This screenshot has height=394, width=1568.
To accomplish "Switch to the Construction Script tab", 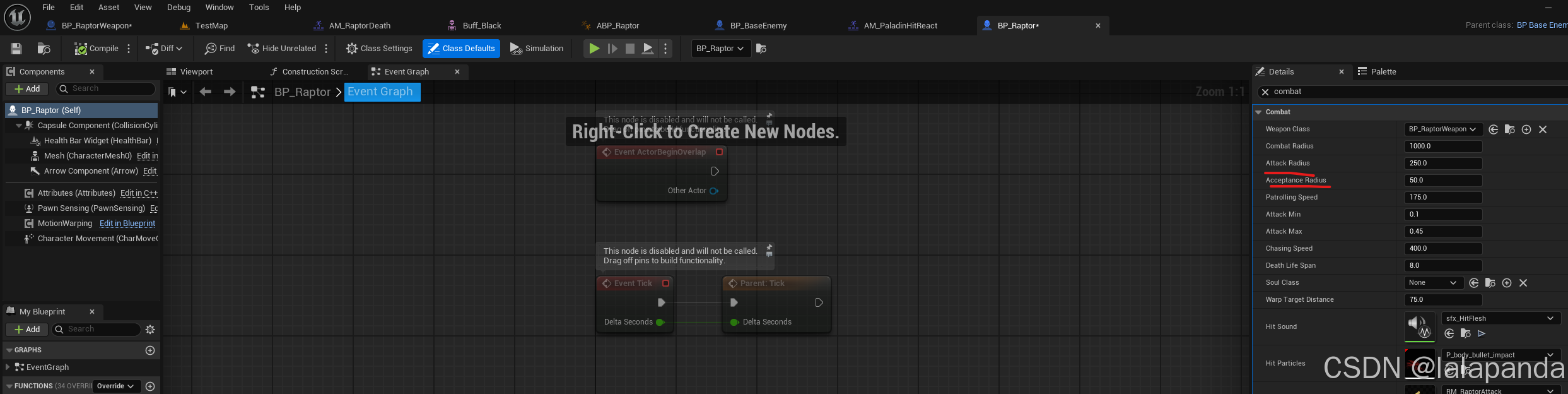I will tap(315, 72).
